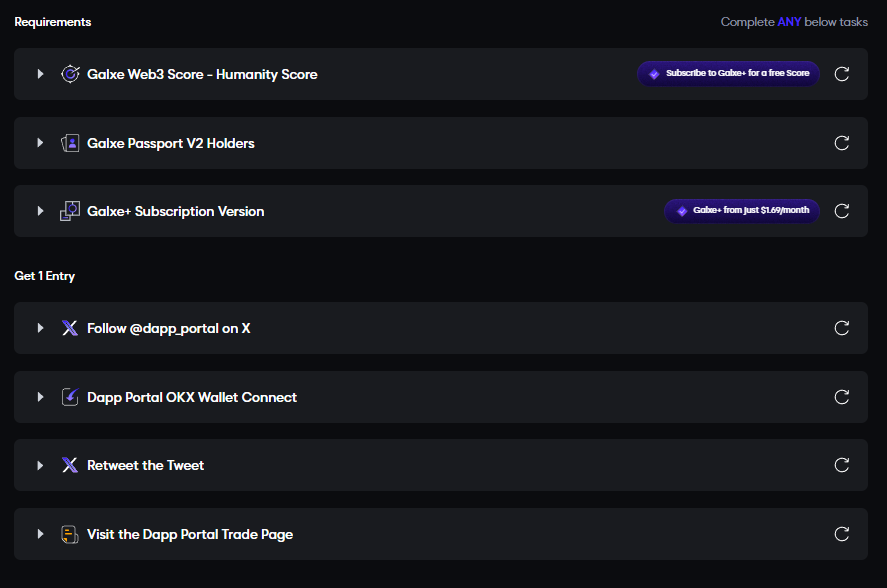Click the passport icon beside Galxe Passport V2
The image size is (887, 588).
tap(70, 143)
